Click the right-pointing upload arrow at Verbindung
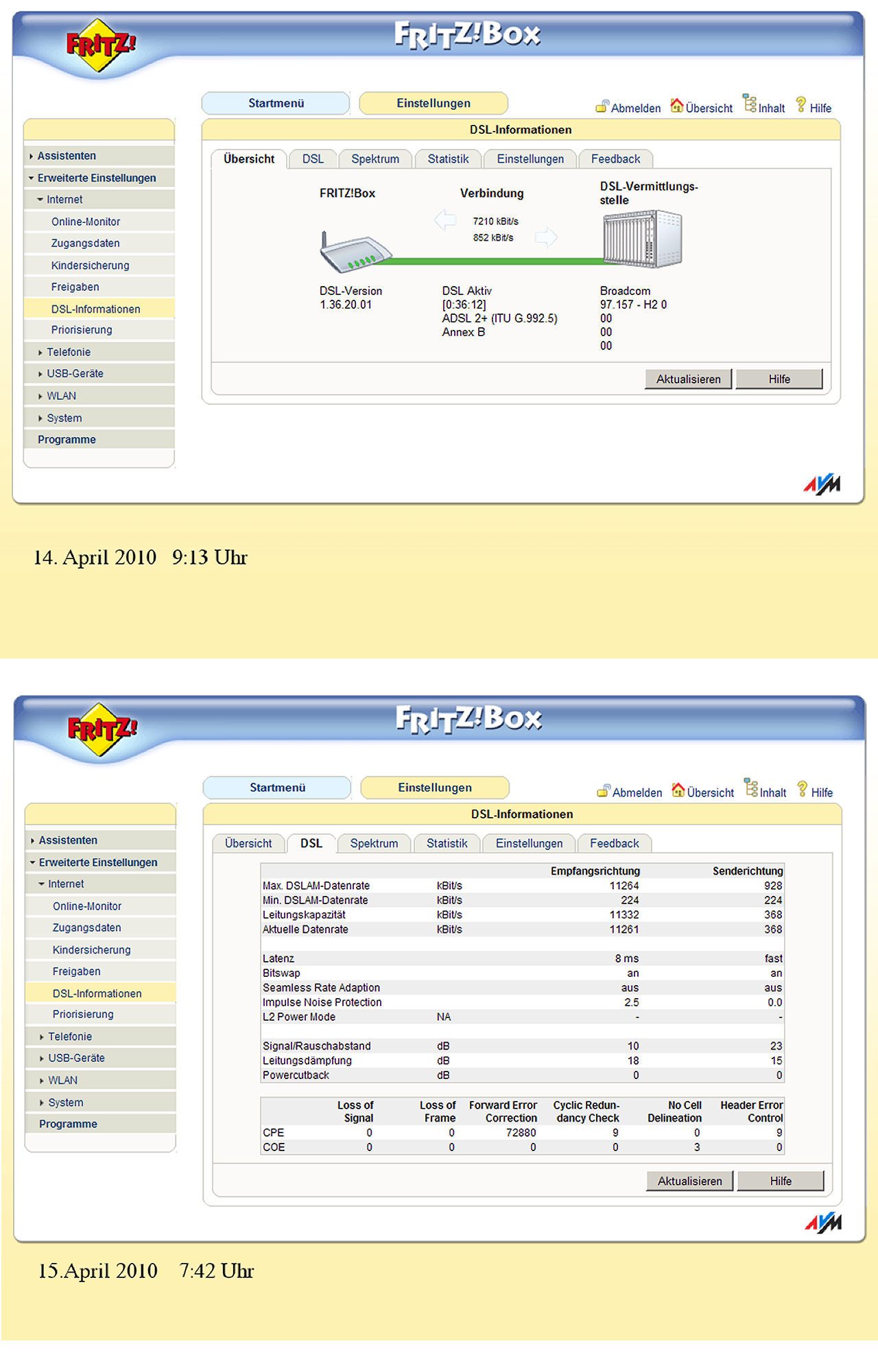This screenshot has width=878, height=1372. click(x=546, y=237)
